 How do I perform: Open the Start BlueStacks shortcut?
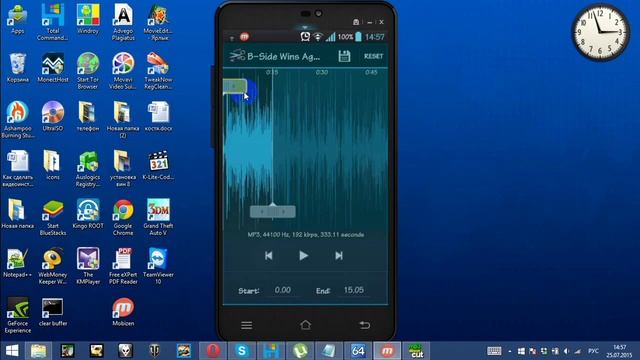[x=53, y=217]
